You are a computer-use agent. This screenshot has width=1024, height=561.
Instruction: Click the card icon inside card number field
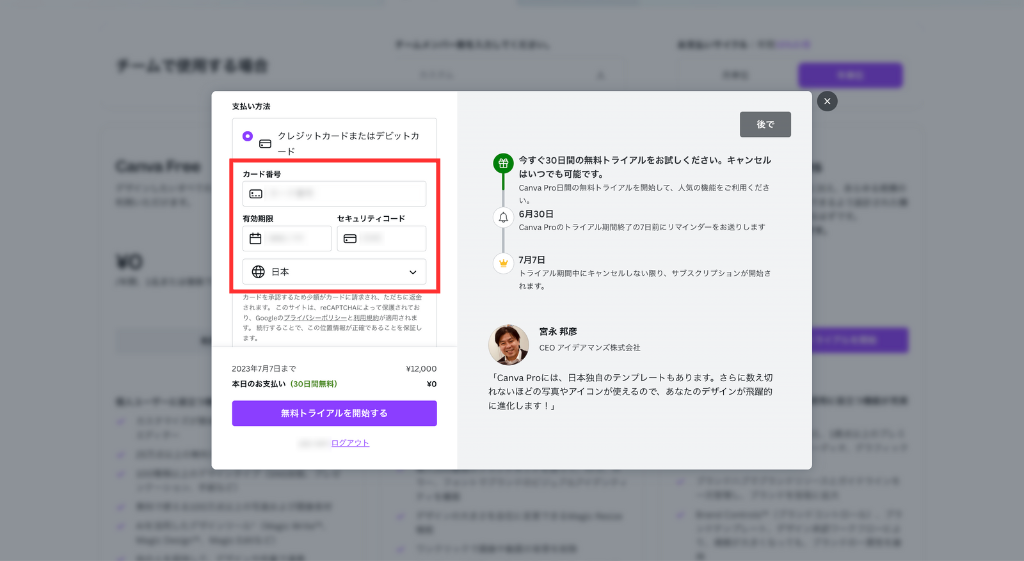[x=256, y=194]
